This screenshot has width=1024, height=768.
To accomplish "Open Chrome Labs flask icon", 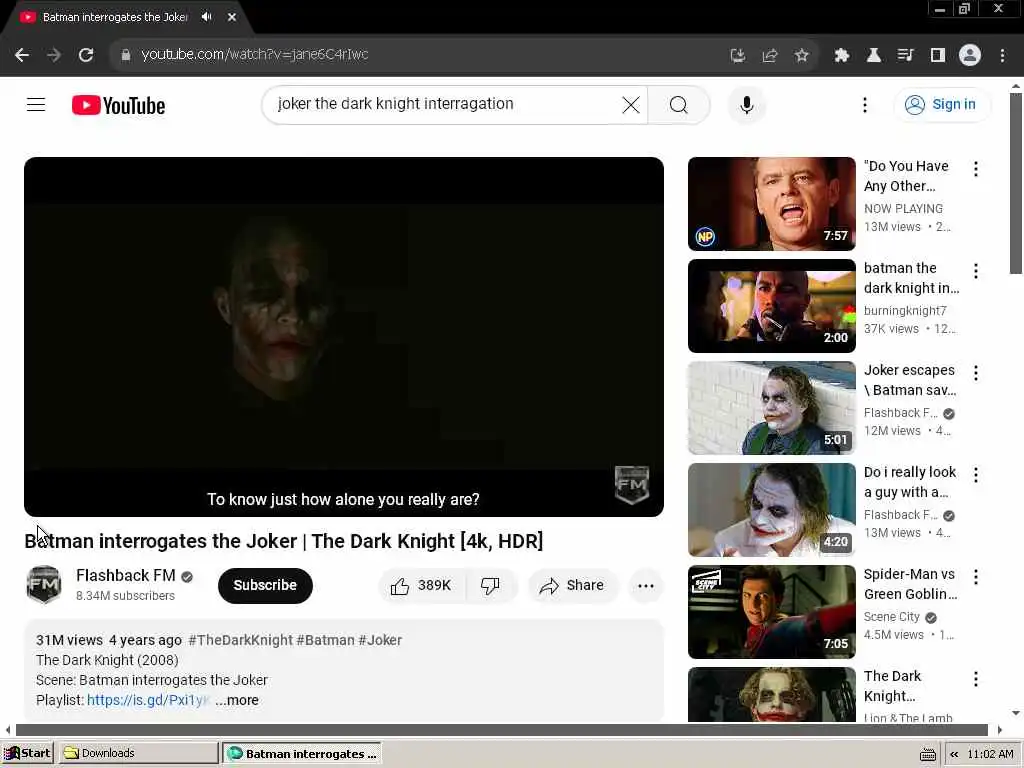I will tap(874, 56).
